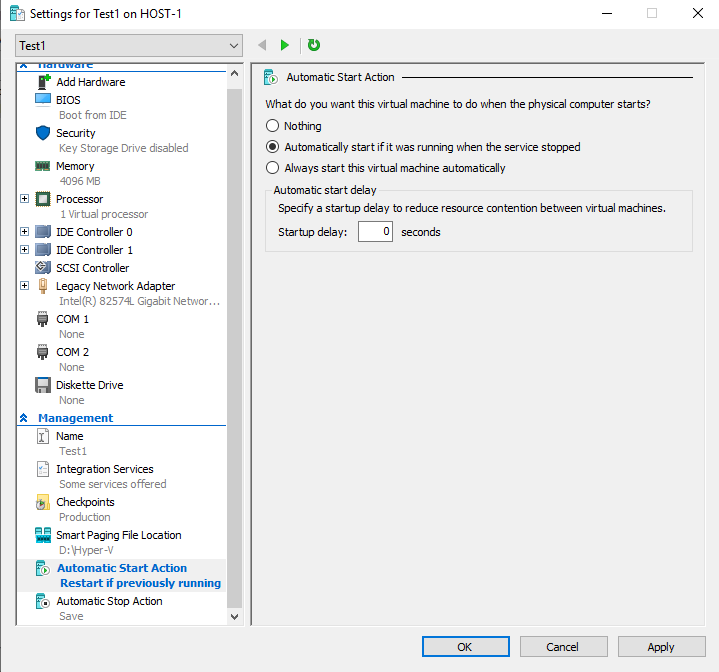Click the tree scrollbar down arrow
Screen dimensions: 719x672
click(234, 617)
